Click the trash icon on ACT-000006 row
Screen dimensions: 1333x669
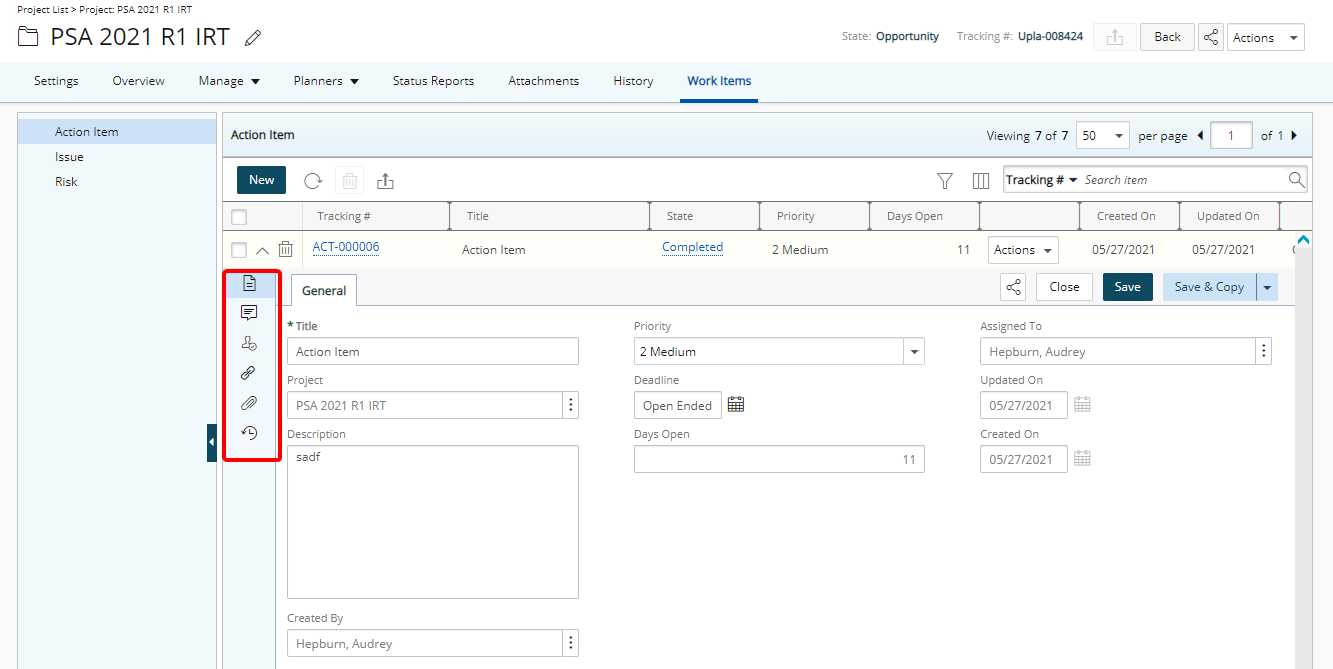pyautogui.click(x=285, y=250)
